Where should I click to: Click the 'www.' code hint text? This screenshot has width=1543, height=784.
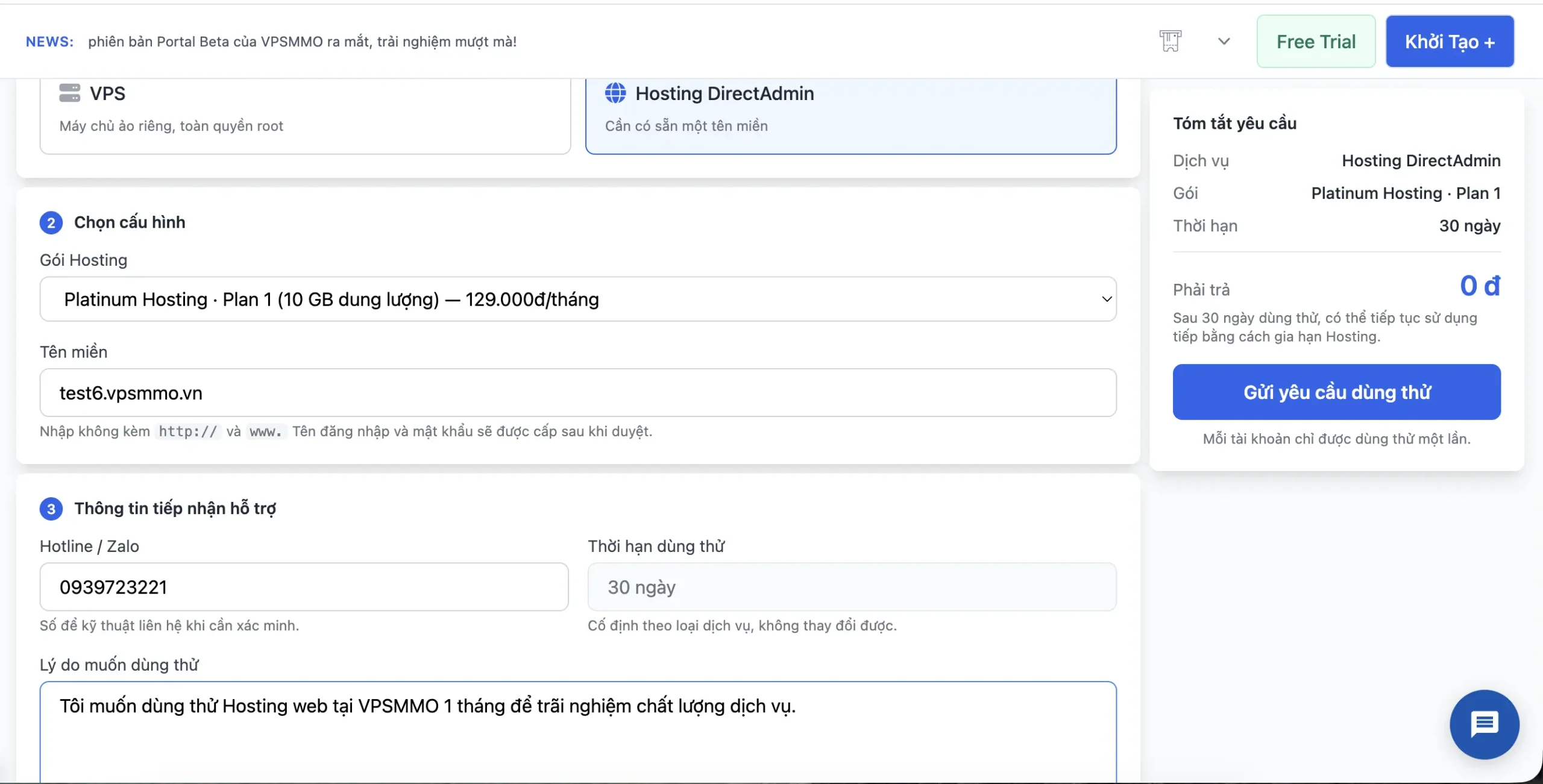tap(266, 431)
